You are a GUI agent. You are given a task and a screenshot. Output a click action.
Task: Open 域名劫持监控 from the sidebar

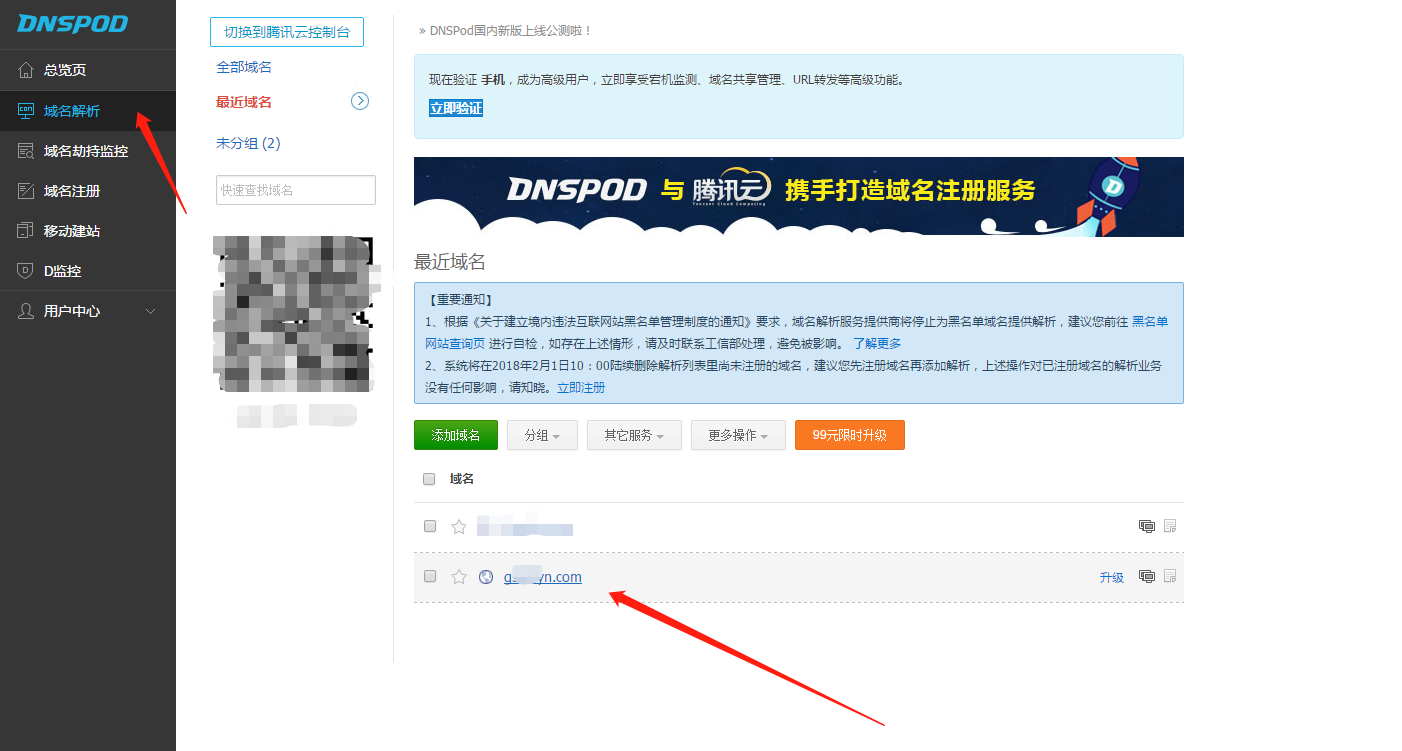88,151
